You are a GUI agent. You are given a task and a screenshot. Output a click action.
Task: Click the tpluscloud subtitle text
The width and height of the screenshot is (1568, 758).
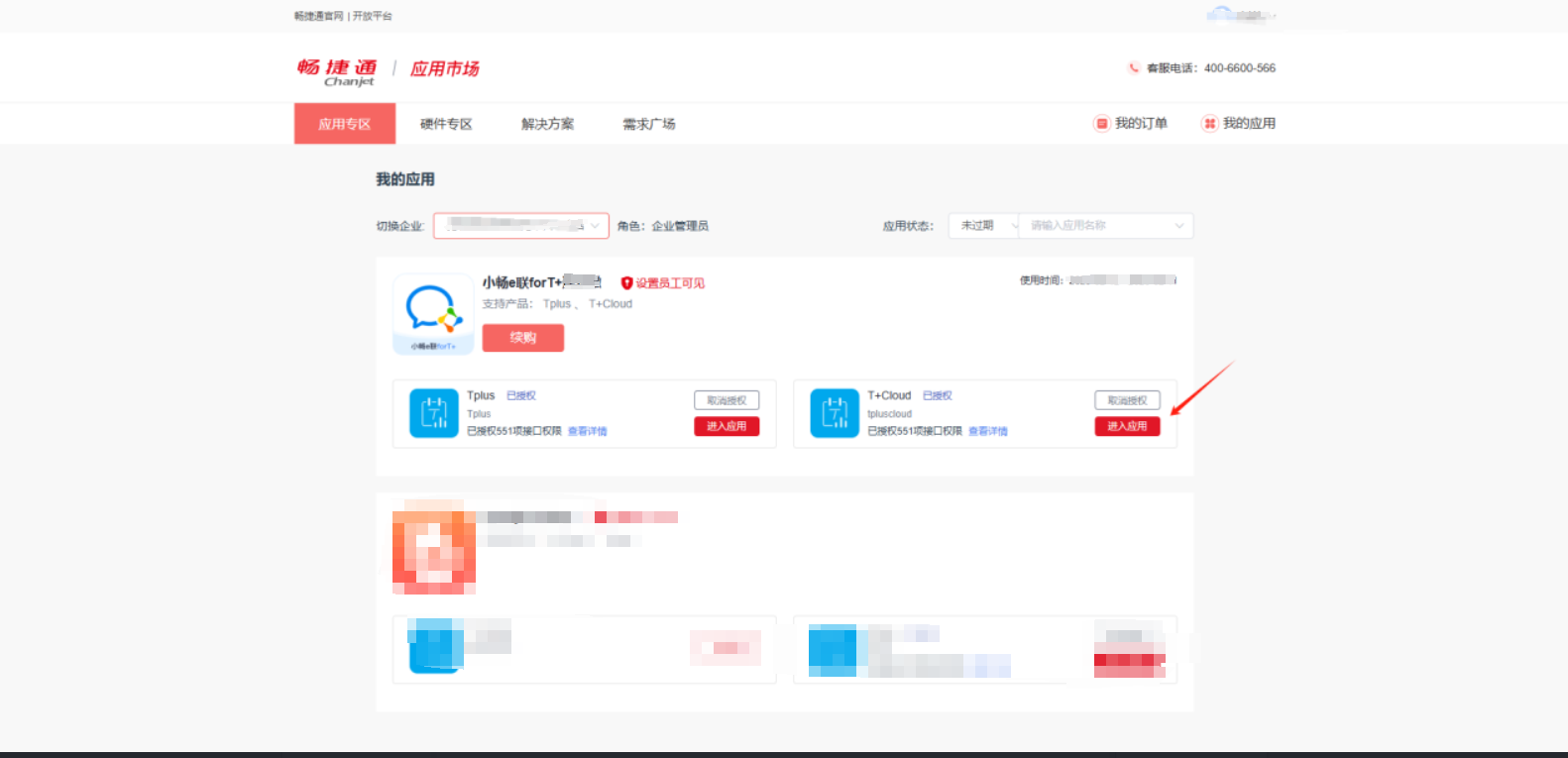[x=889, y=414]
